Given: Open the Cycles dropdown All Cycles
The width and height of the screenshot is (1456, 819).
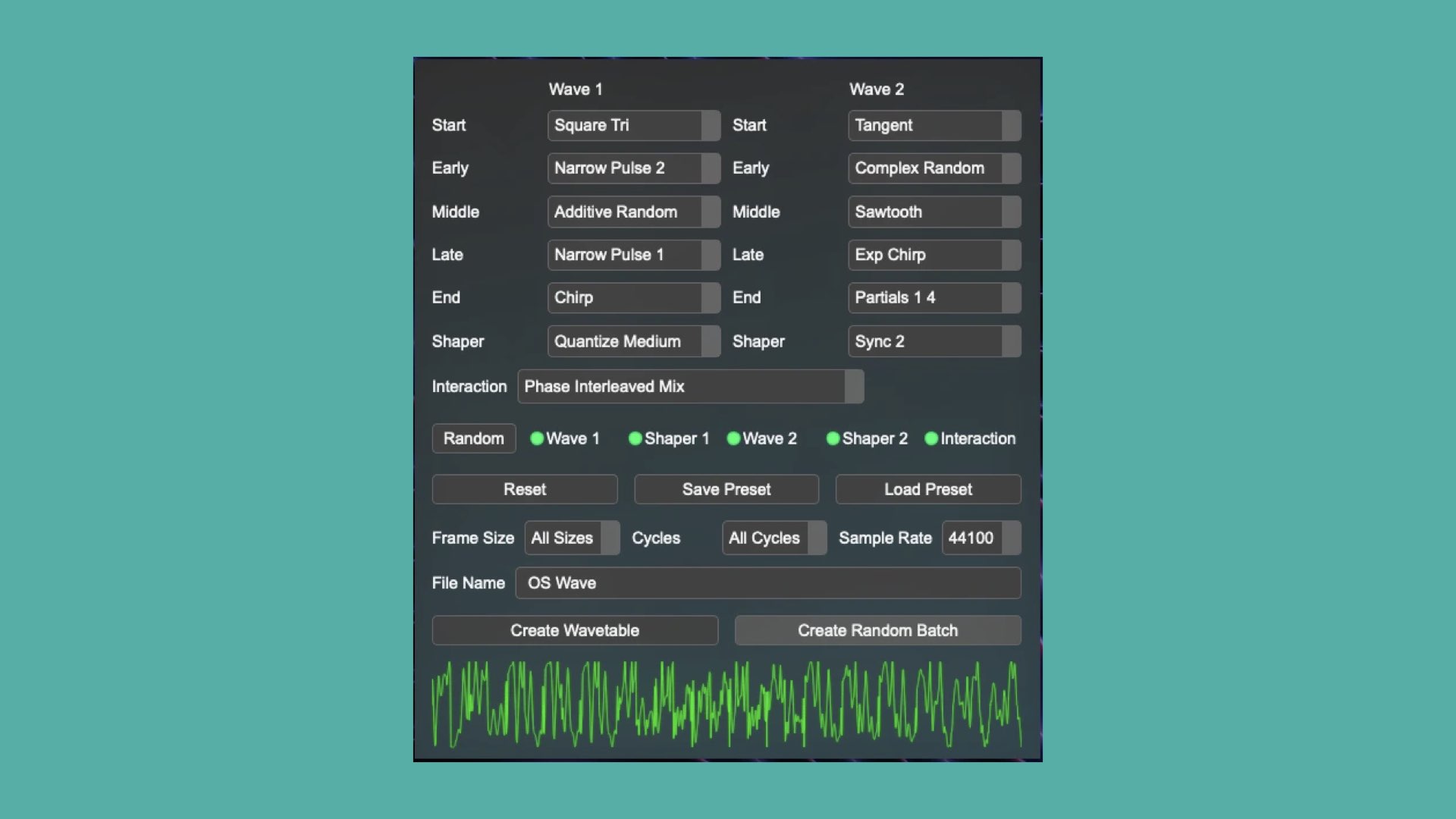Looking at the screenshot, I should click(x=773, y=538).
